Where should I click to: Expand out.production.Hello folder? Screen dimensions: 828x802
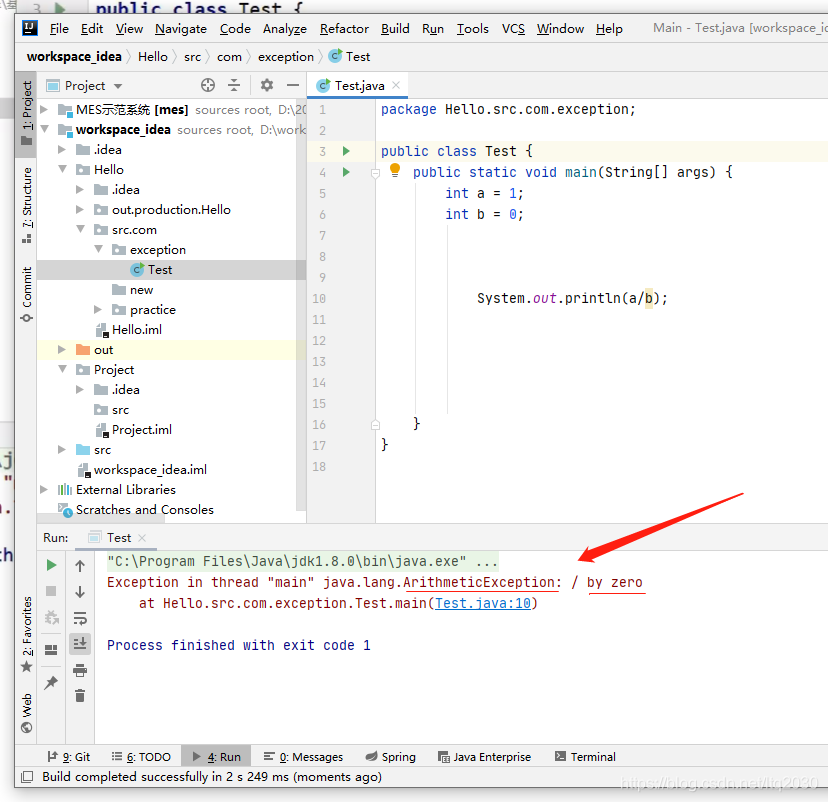[80, 210]
